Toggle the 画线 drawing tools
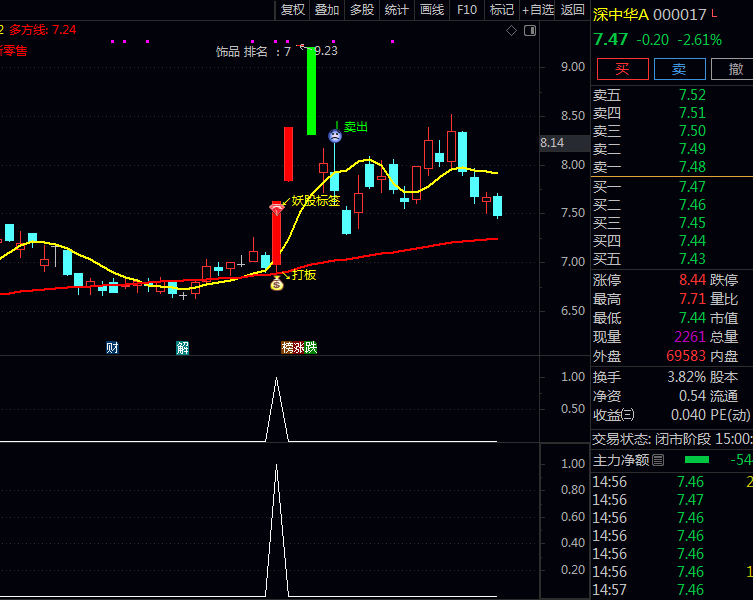The image size is (753, 600). [x=432, y=10]
